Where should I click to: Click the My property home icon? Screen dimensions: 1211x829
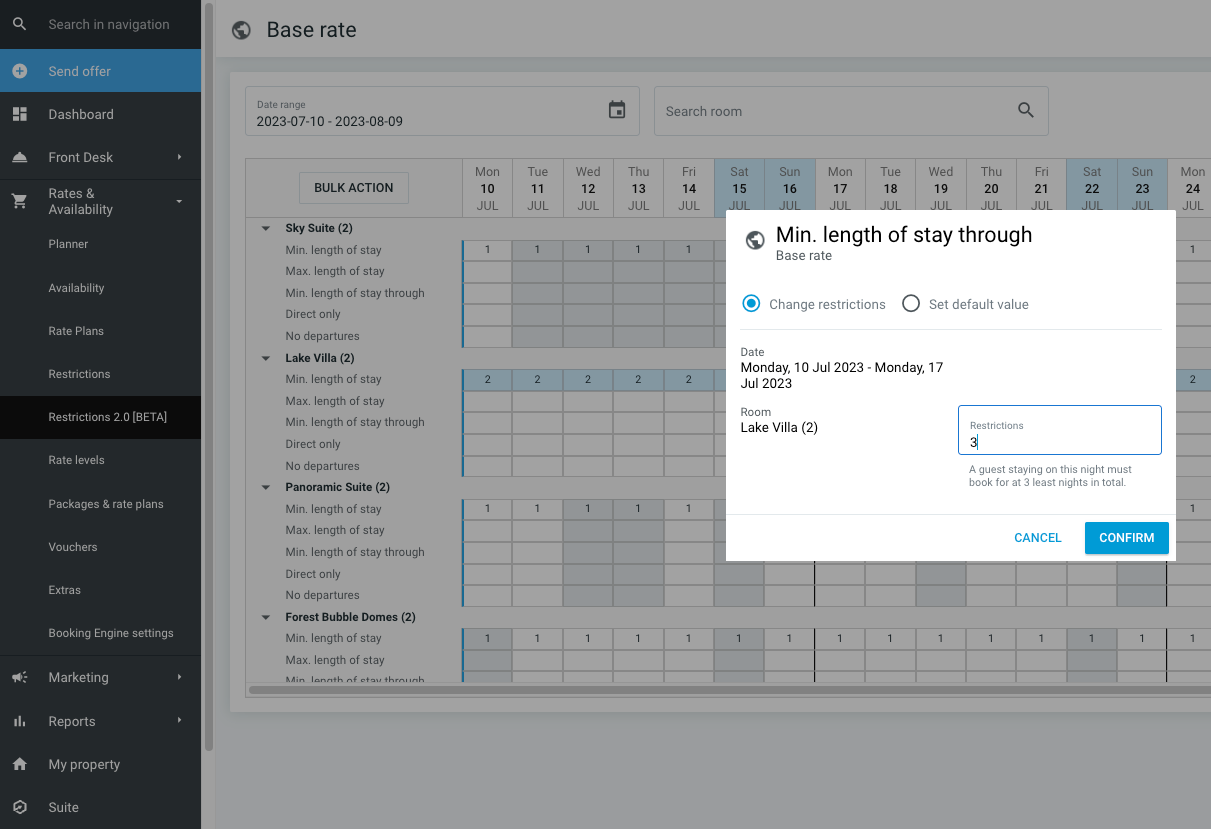tap(20, 764)
